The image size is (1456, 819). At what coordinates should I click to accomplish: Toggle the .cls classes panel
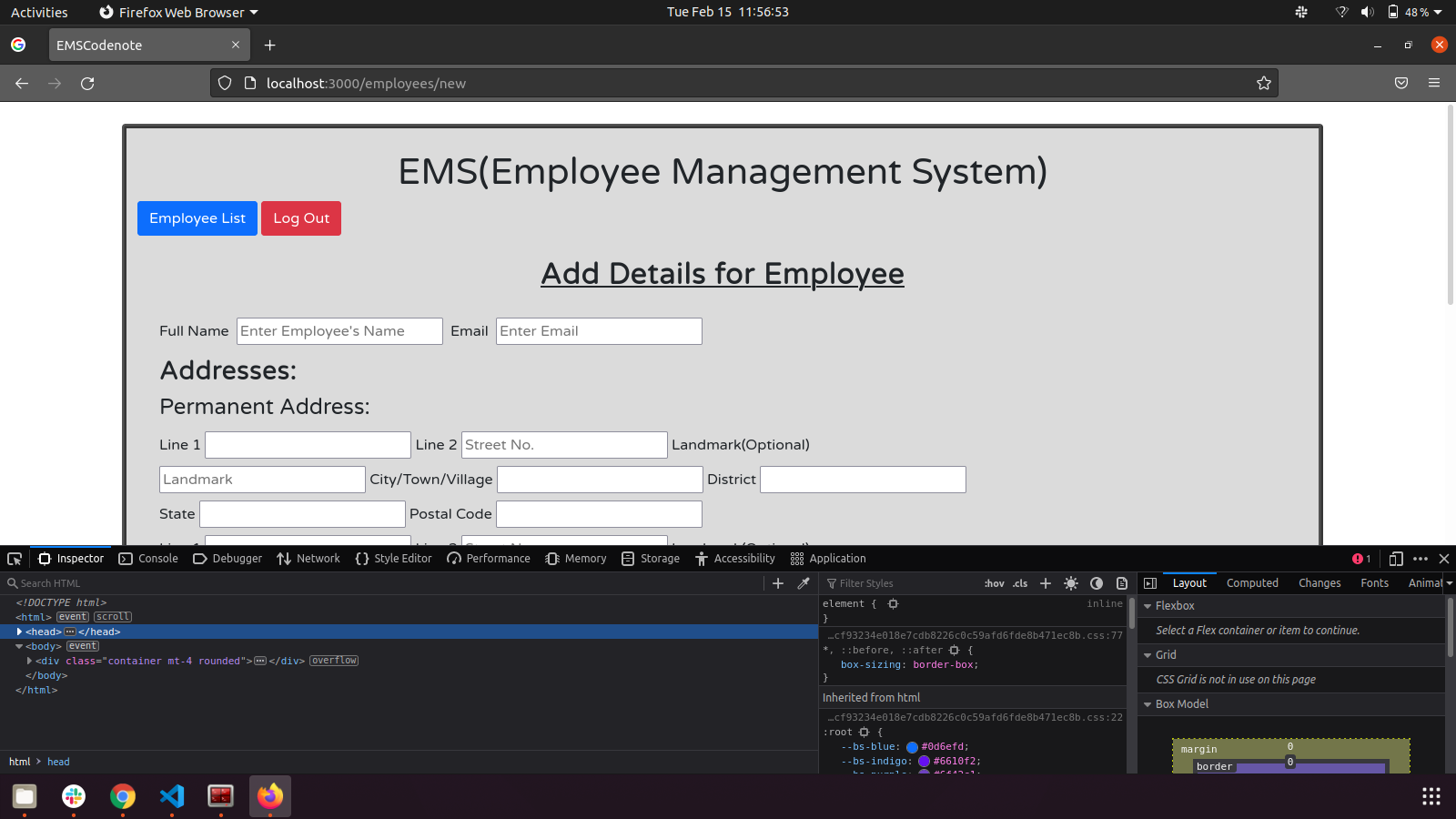1021,583
